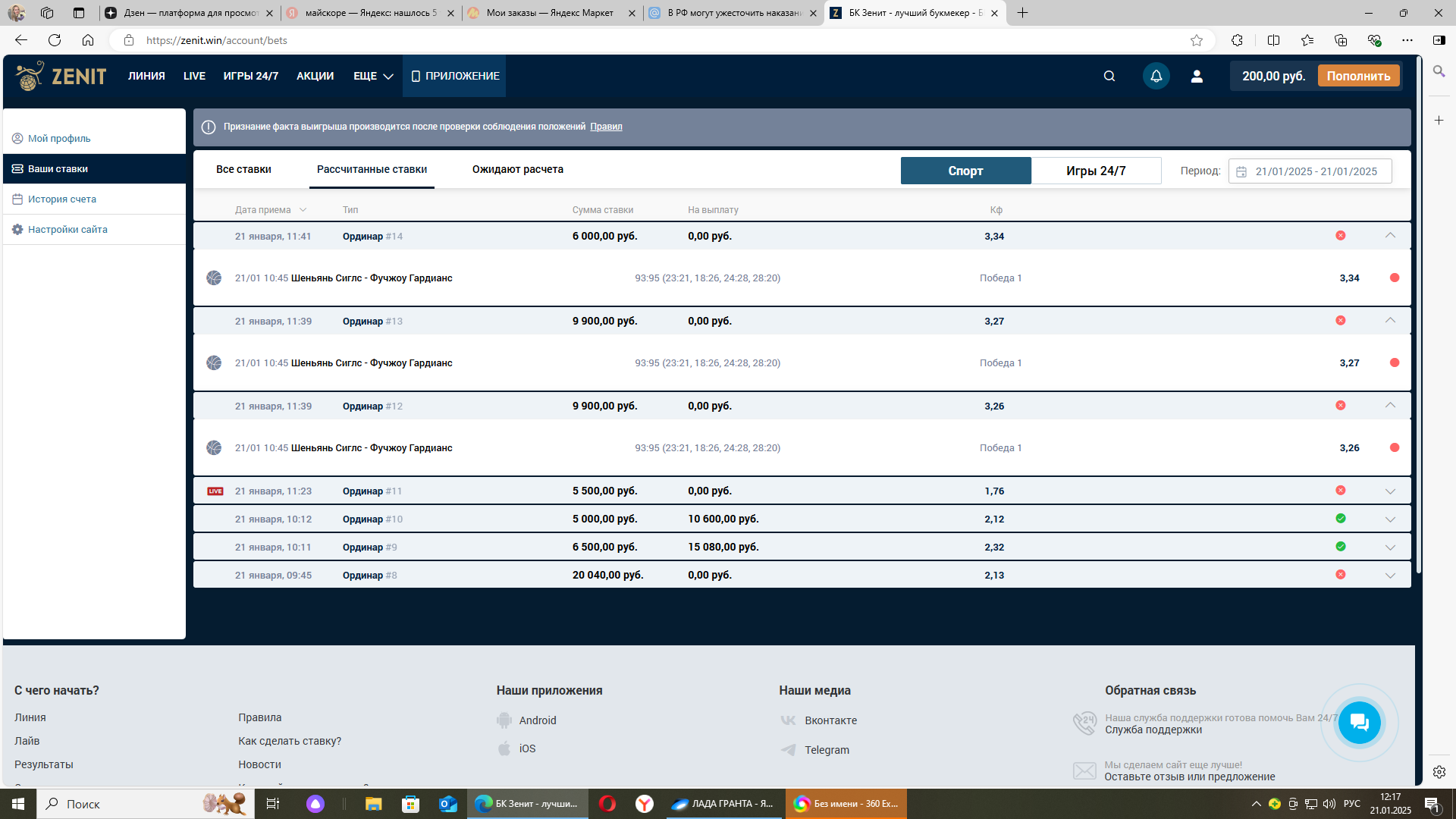
Task: Click the search magnifier in site header
Action: 1109,76
